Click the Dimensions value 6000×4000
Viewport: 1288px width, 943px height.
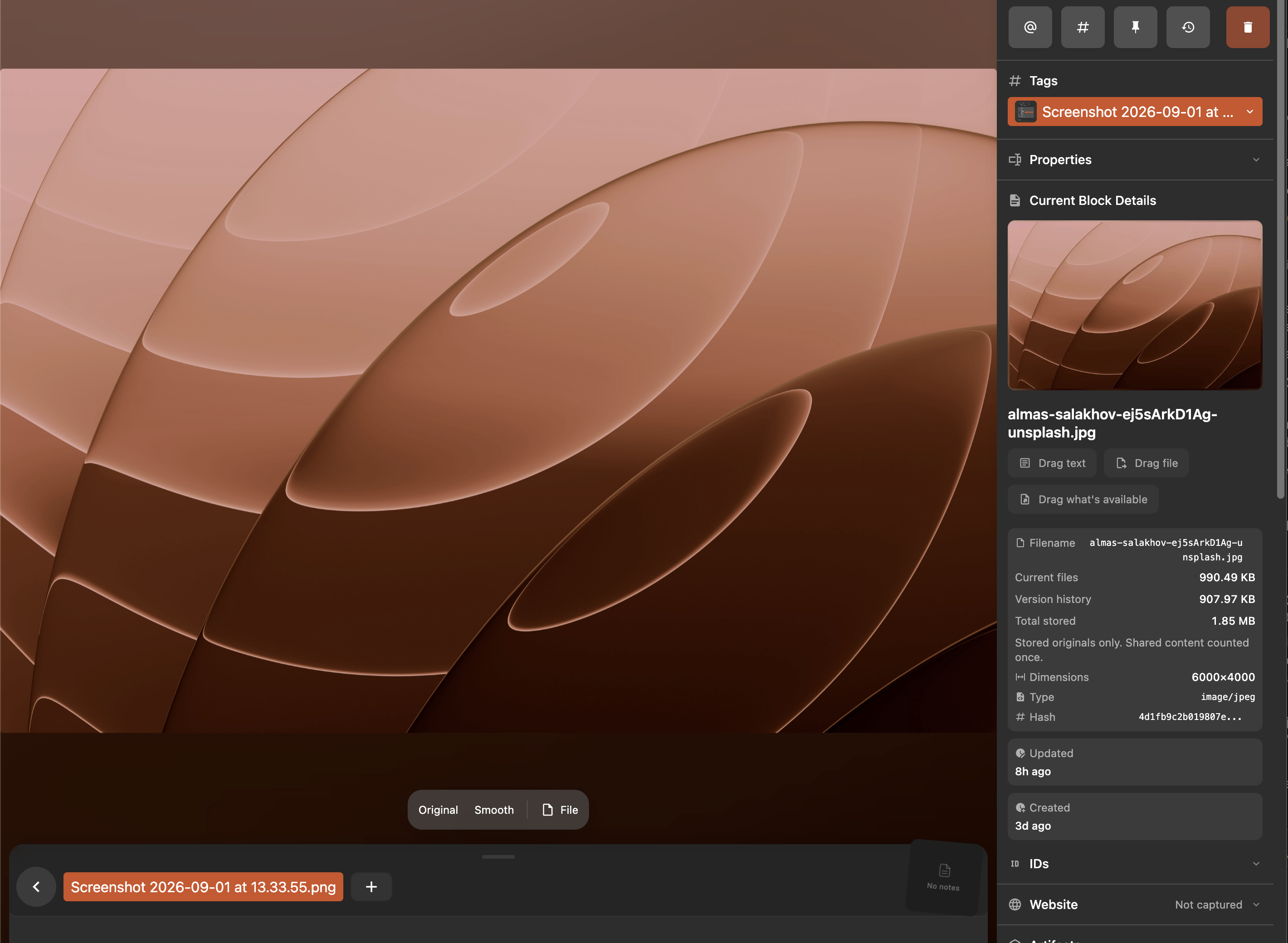[x=1223, y=677]
